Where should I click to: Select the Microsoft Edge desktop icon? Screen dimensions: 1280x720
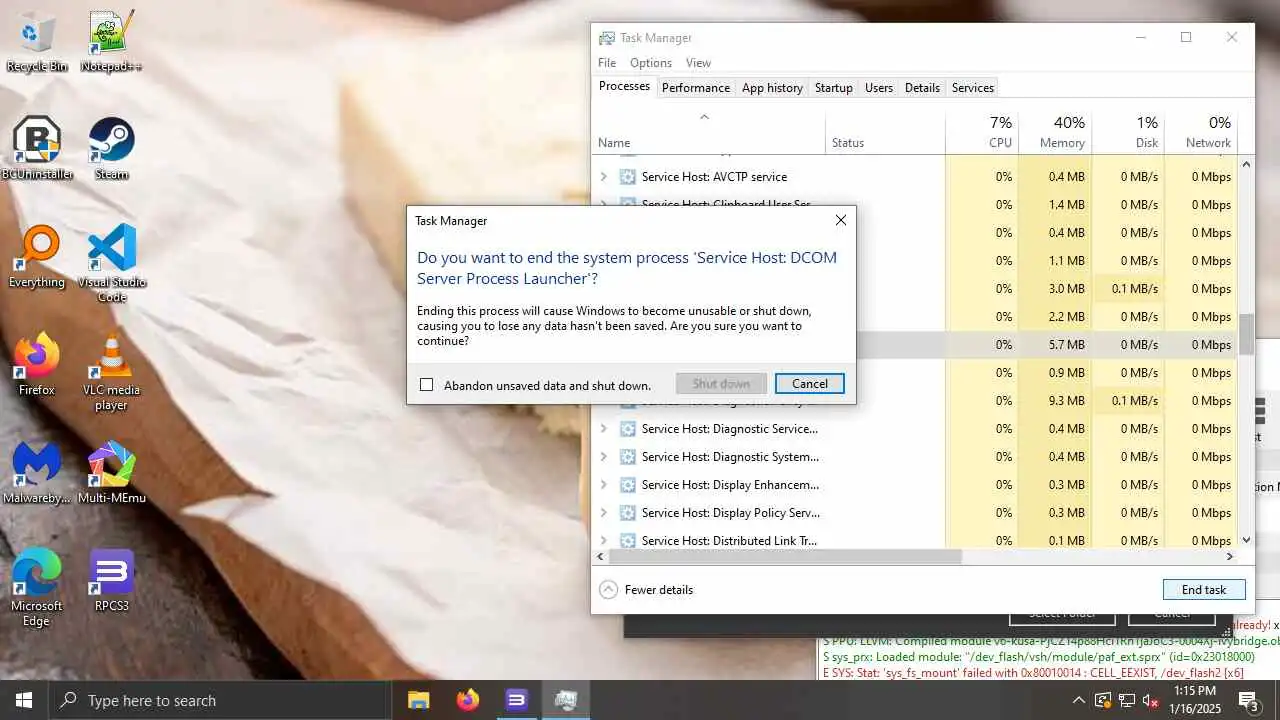click(37, 588)
